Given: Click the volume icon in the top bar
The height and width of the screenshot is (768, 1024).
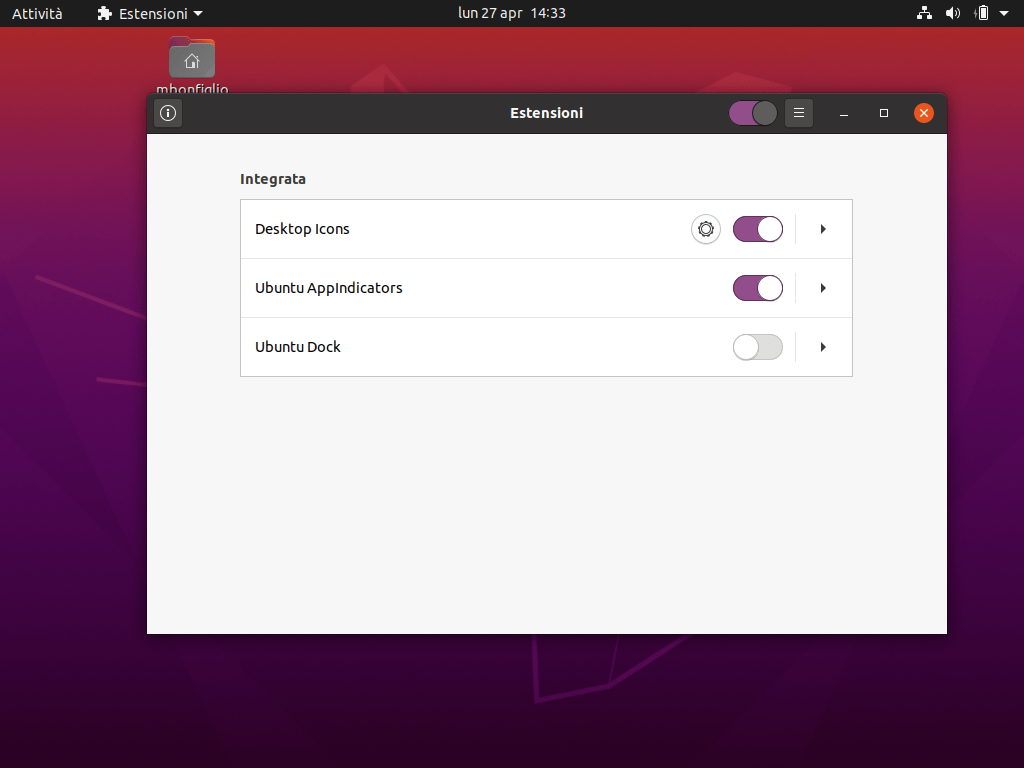Looking at the screenshot, I should [953, 13].
